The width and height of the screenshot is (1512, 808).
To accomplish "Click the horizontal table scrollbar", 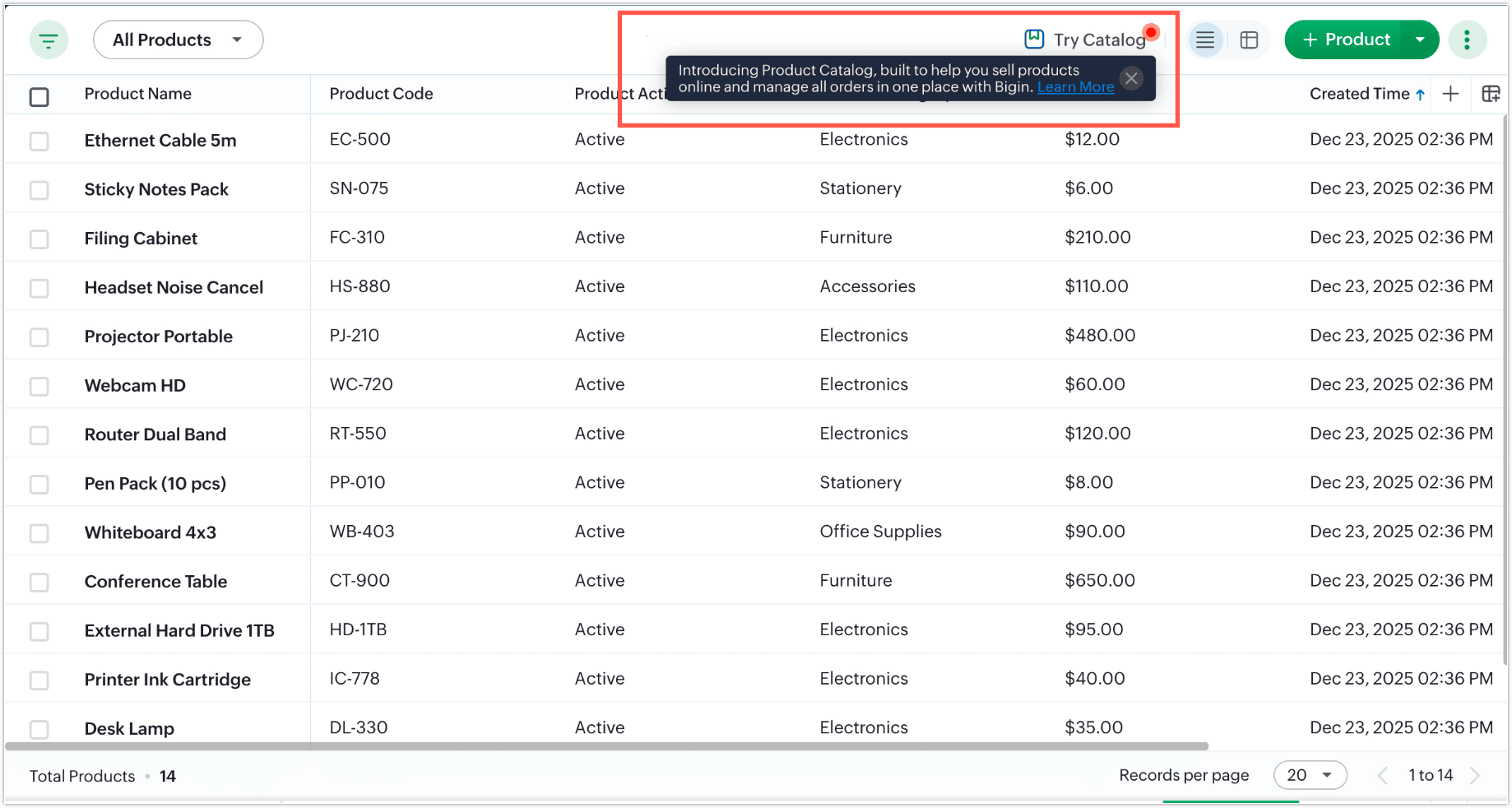I will coord(607,746).
